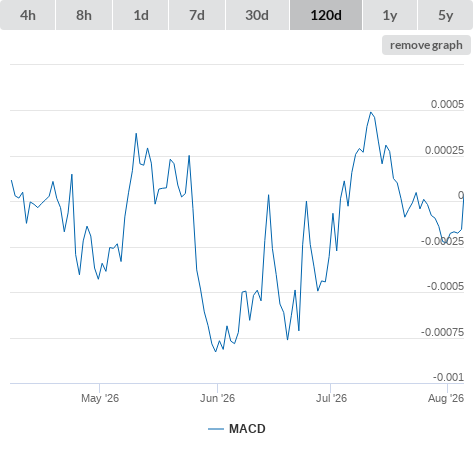The width and height of the screenshot is (474, 455).
Task: Click the blue MACD legend line marker
Action: [216, 429]
